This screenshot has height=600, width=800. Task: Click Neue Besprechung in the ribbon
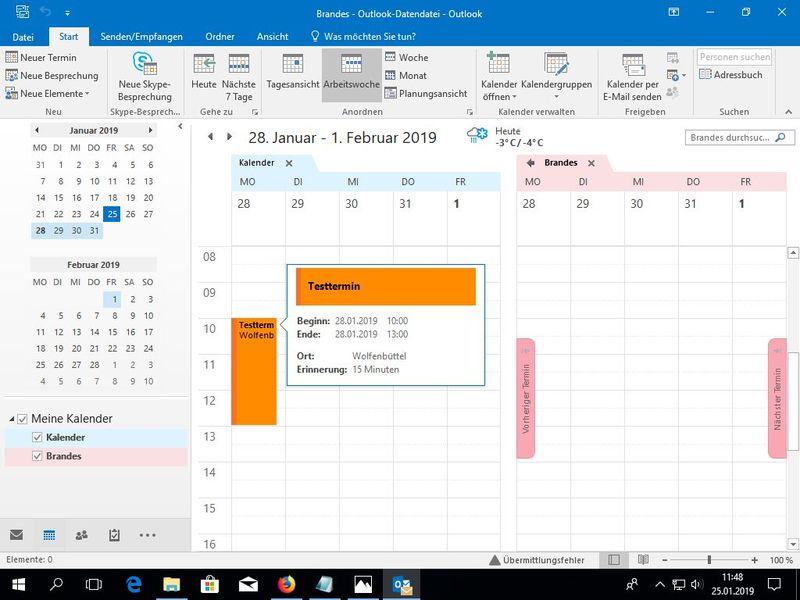[52, 76]
